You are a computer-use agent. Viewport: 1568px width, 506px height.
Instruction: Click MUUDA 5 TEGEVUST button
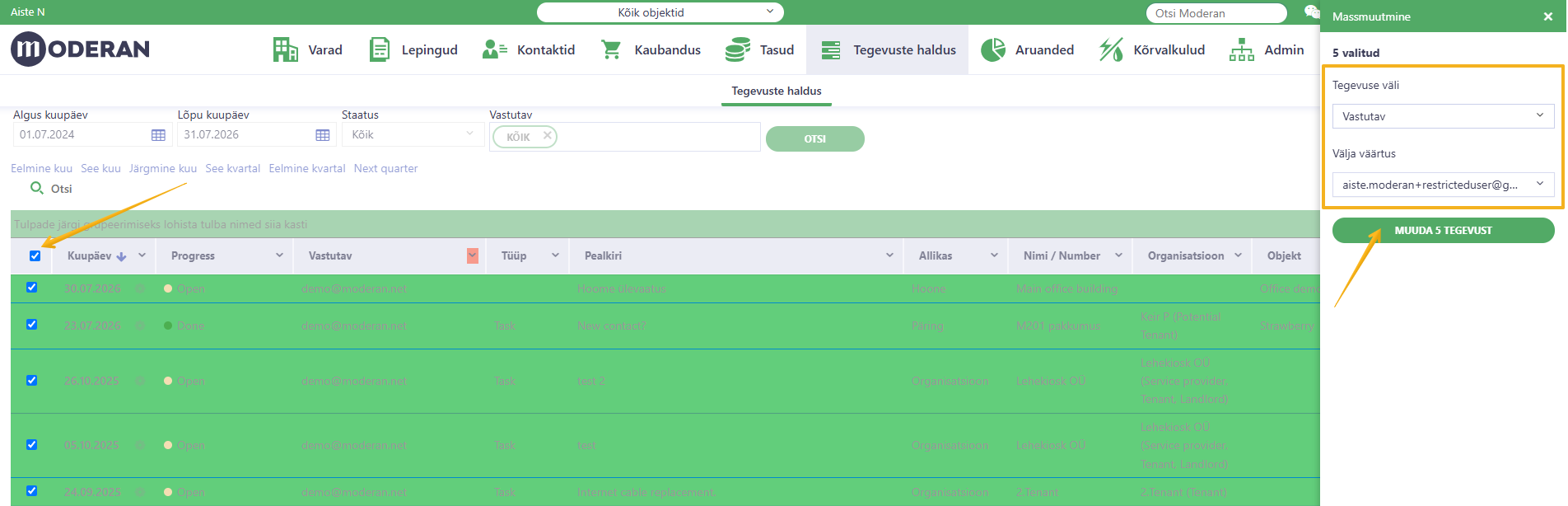[1444, 231]
